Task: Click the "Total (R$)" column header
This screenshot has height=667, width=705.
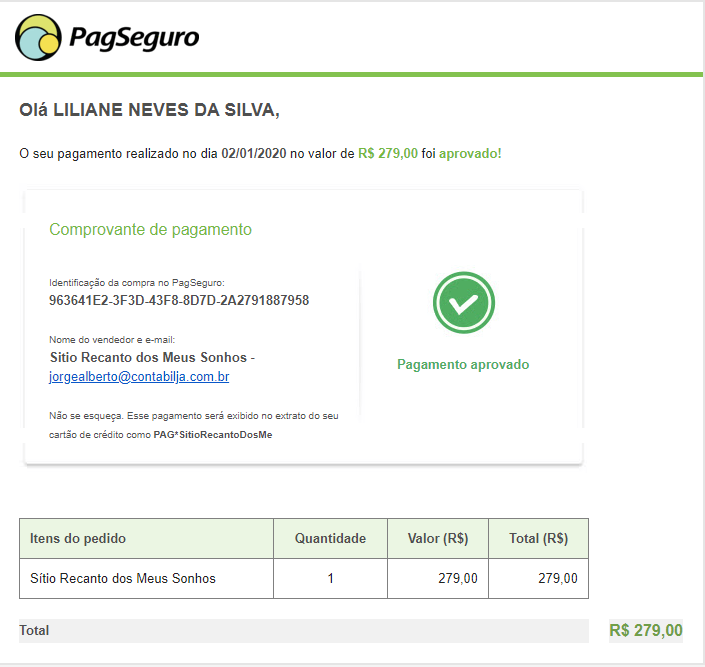Action: click(x=538, y=538)
